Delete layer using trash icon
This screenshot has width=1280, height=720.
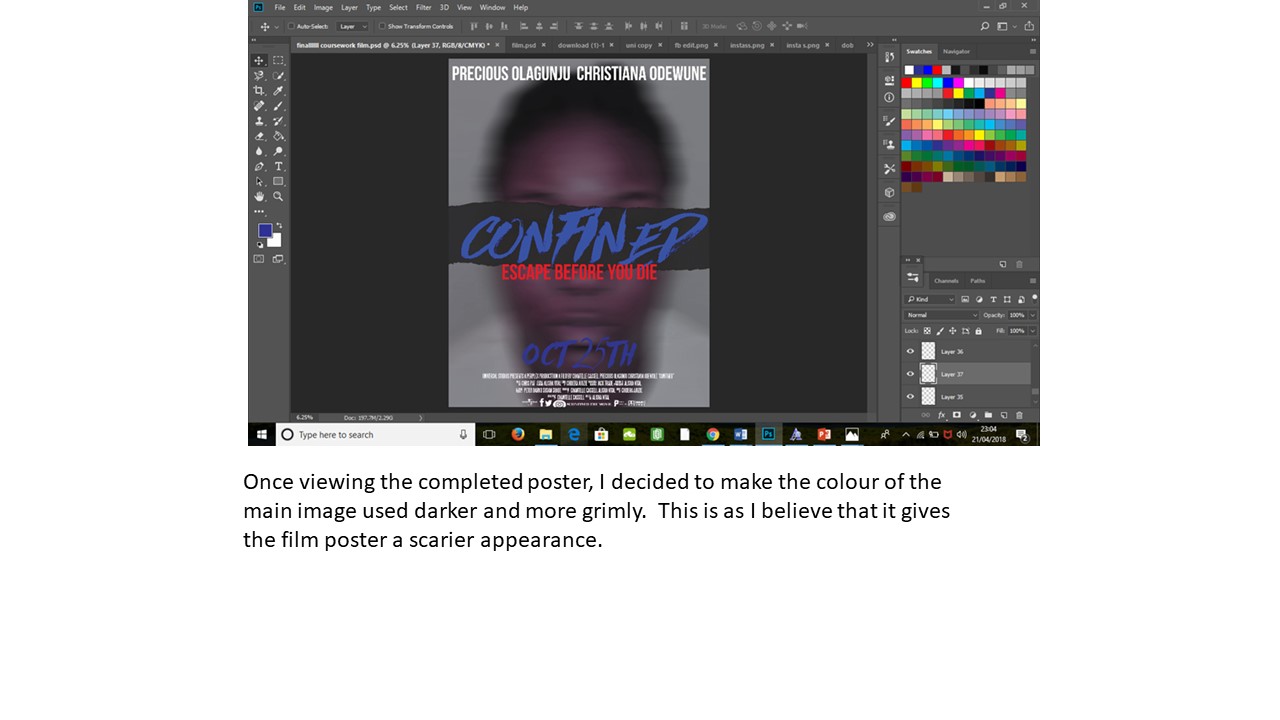pyautogui.click(x=1019, y=415)
